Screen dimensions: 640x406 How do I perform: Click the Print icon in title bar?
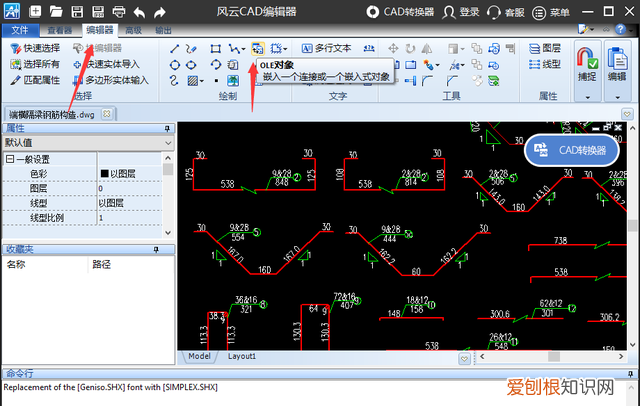click(119, 11)
